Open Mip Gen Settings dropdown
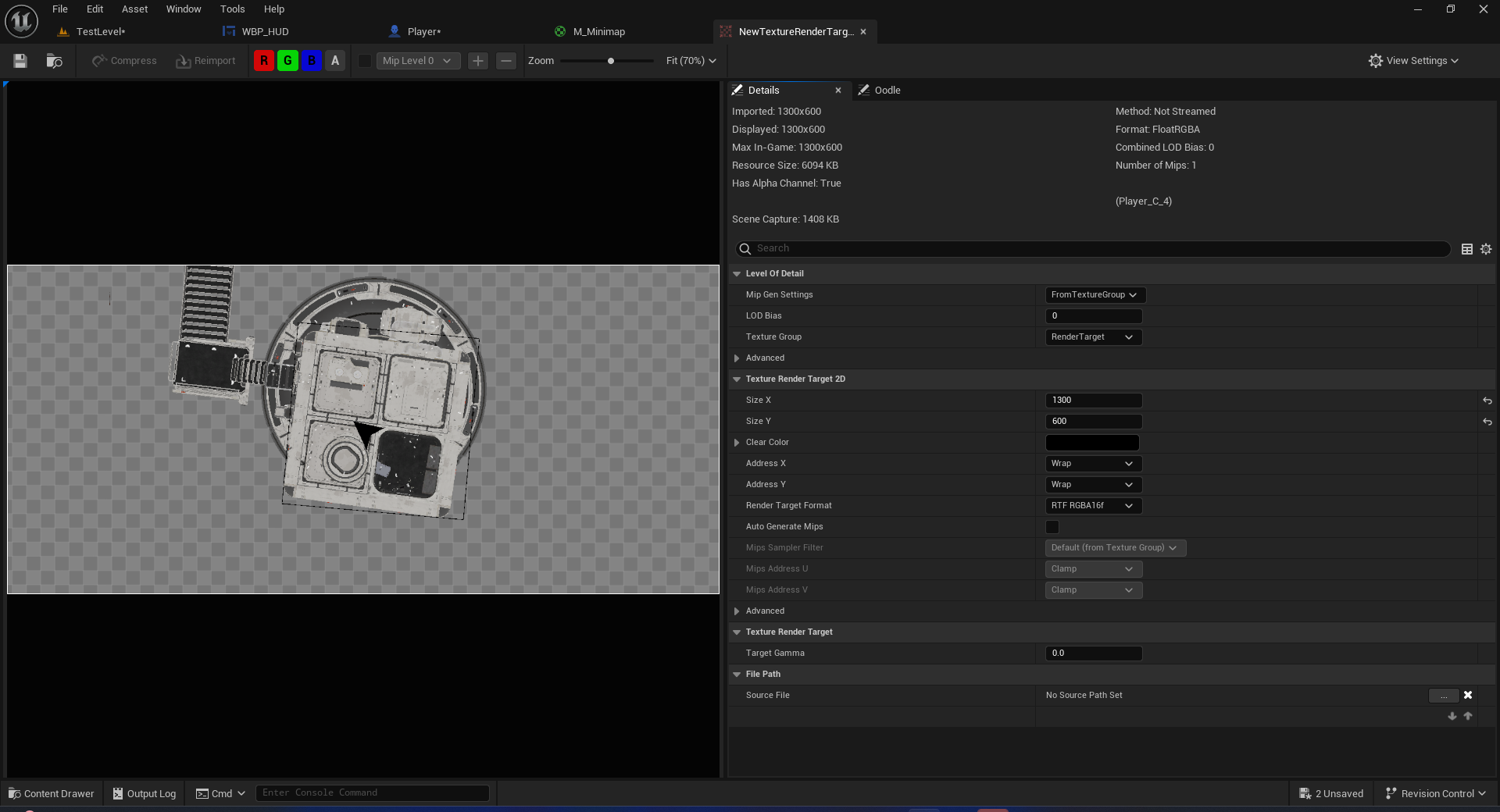1500x812 pixels. click(1095, 295)
